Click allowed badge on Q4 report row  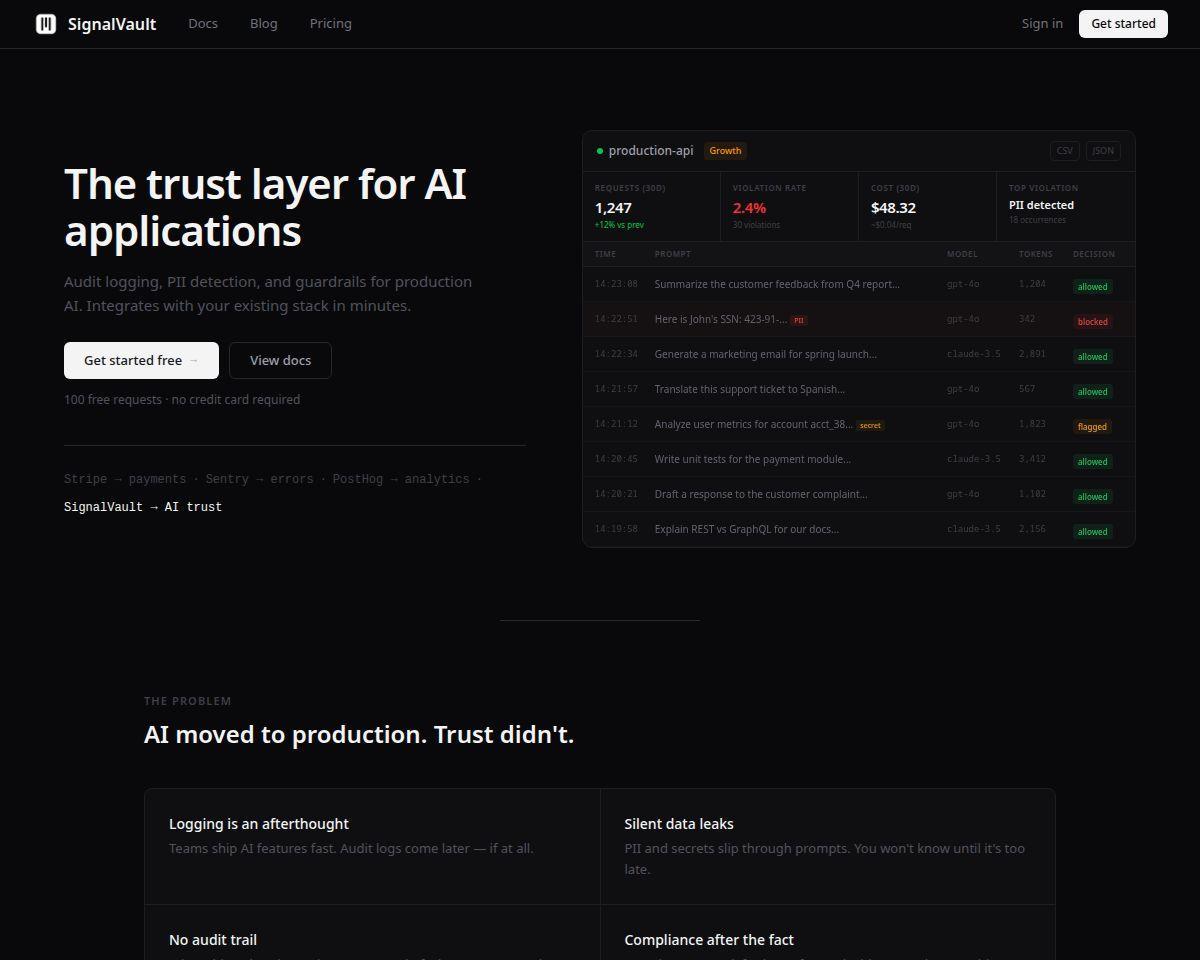(x=1092, y=287)
